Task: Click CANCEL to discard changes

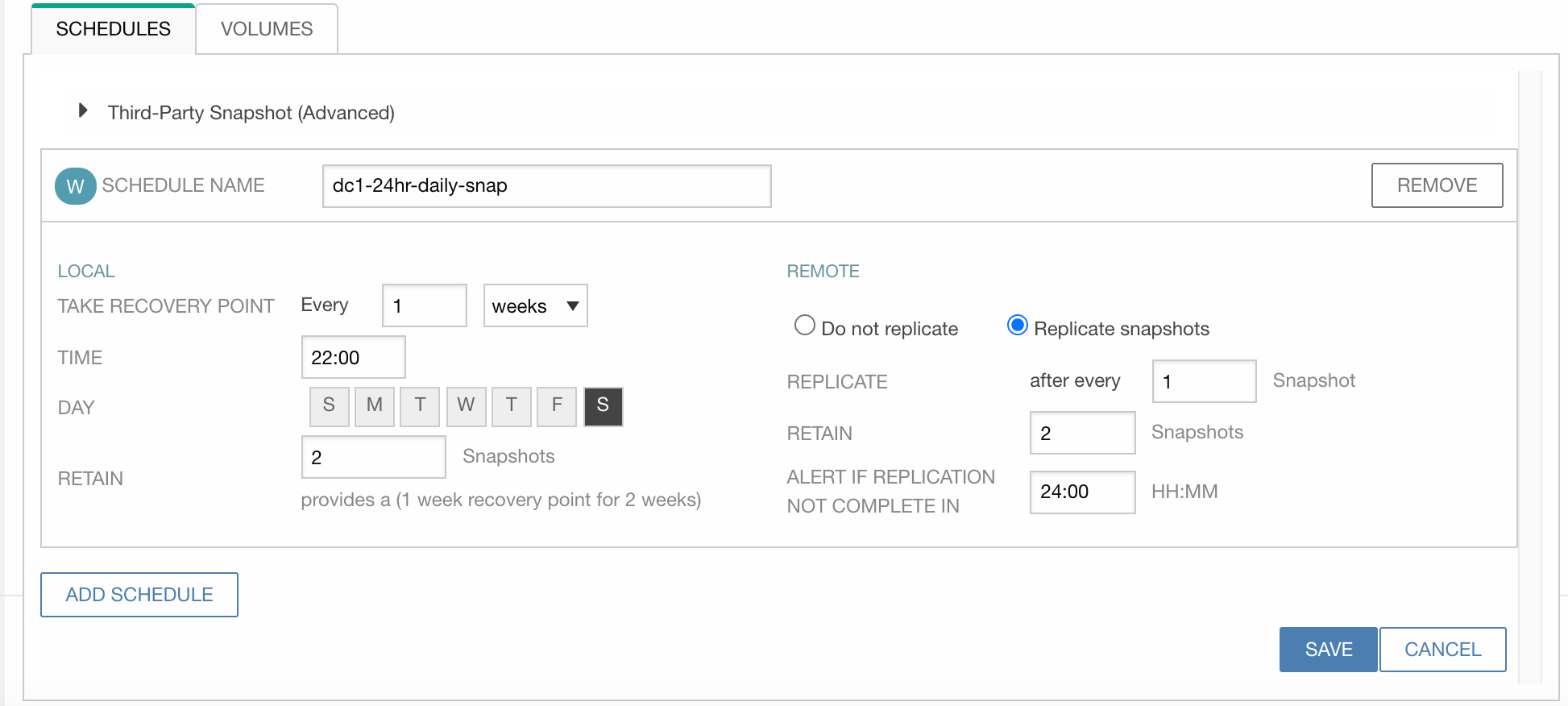Action: pyautogui.click(x=1442, y=650)
